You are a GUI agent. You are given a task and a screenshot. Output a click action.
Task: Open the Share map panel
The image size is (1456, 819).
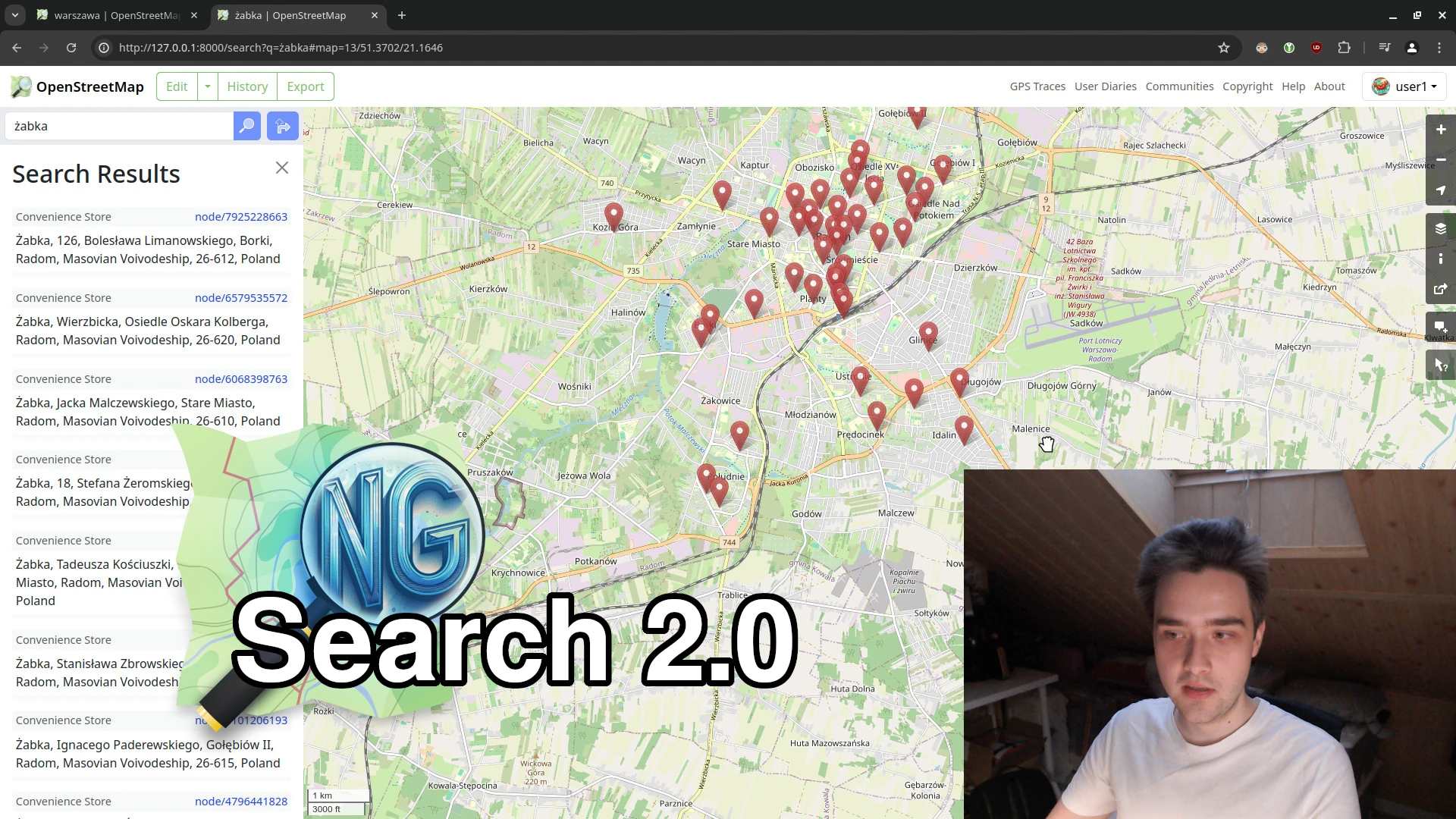(1441, 289)
